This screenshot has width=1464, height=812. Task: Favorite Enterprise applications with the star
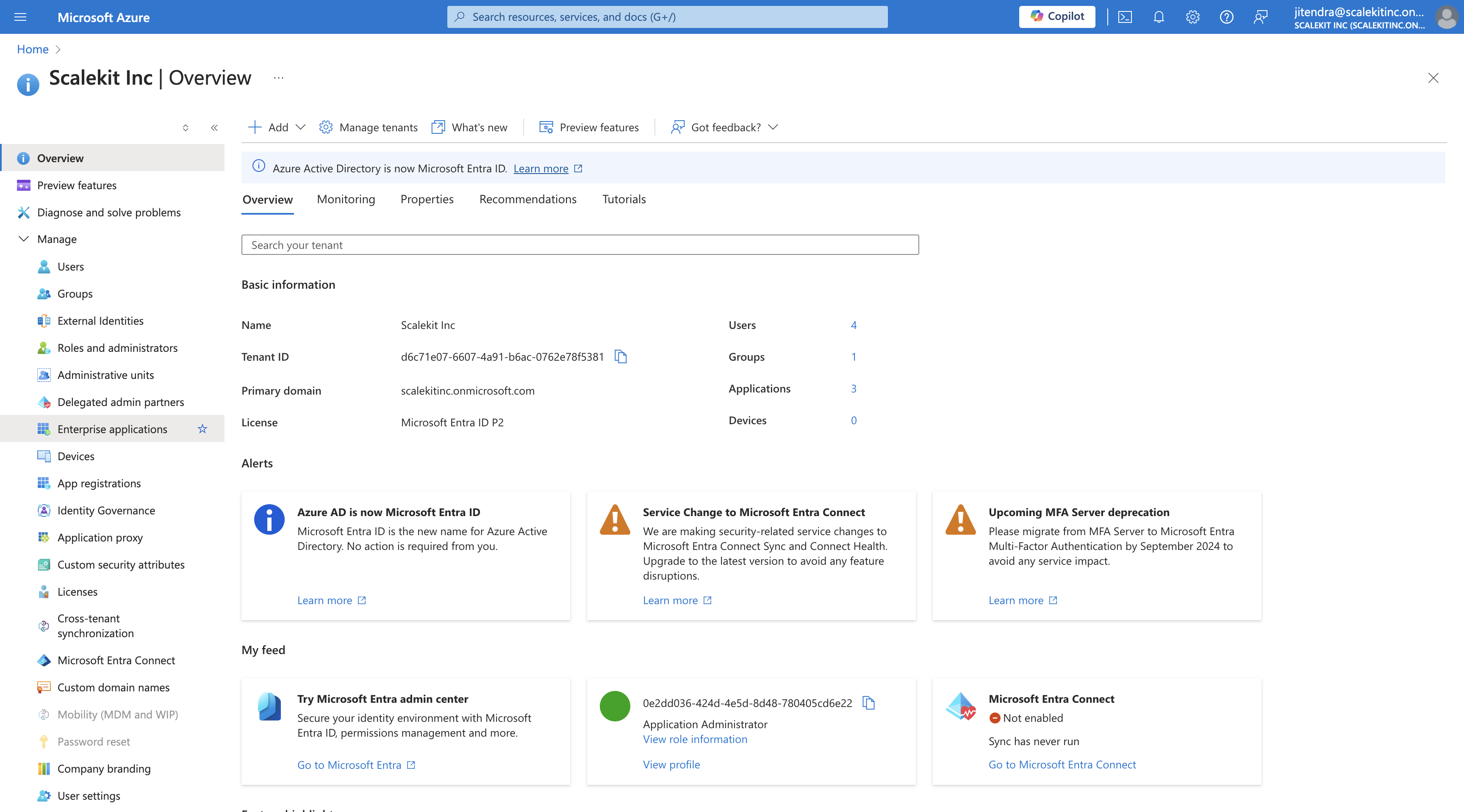click(202, 429)
